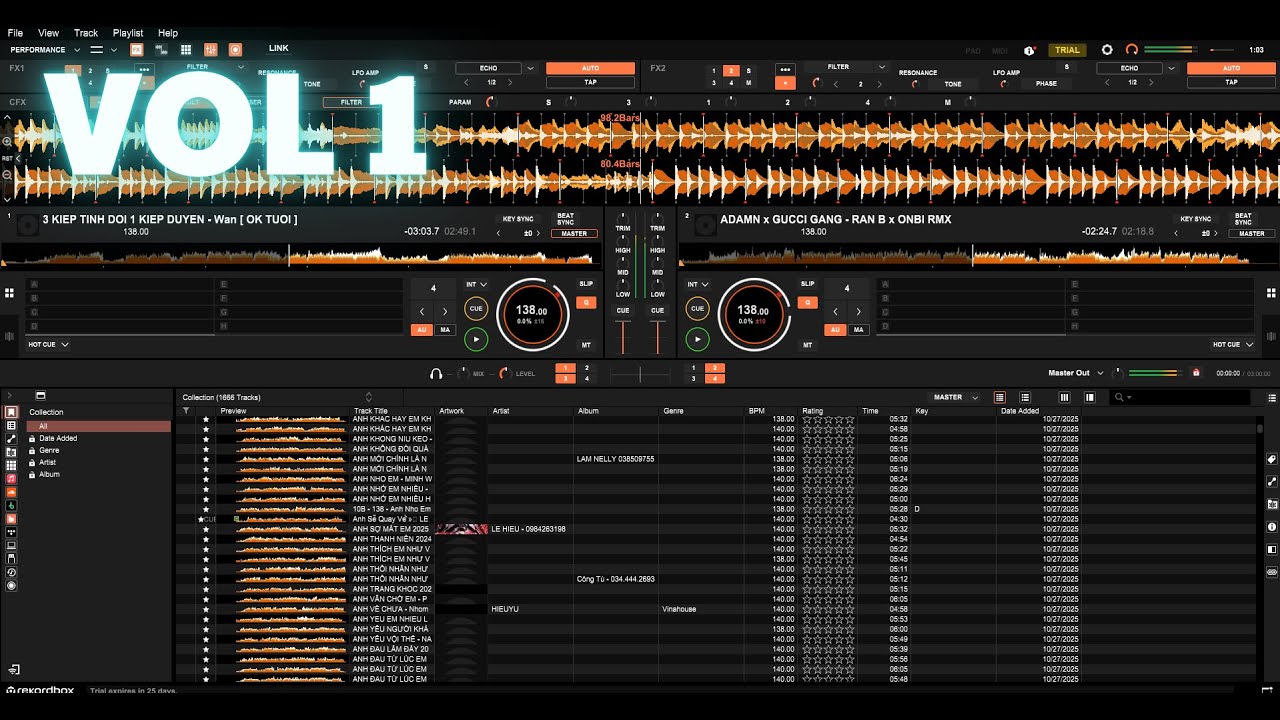The height and width of the screenshot is (720, 1280).
Task: Toggle SLIP on deck 1
Action: click(586, 284)
